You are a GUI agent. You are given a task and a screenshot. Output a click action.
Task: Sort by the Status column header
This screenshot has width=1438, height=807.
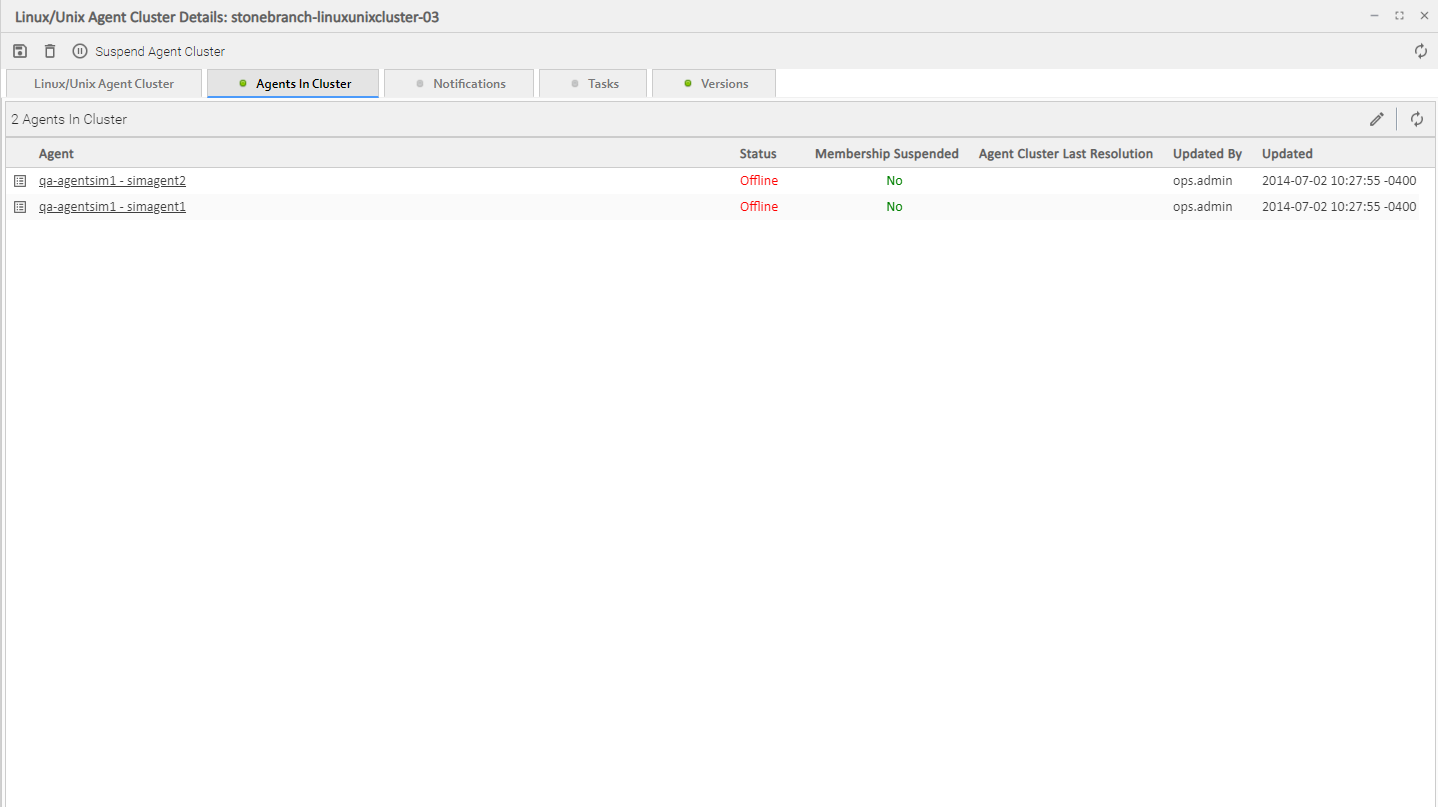pyautogui.click(x=758, y=154)
